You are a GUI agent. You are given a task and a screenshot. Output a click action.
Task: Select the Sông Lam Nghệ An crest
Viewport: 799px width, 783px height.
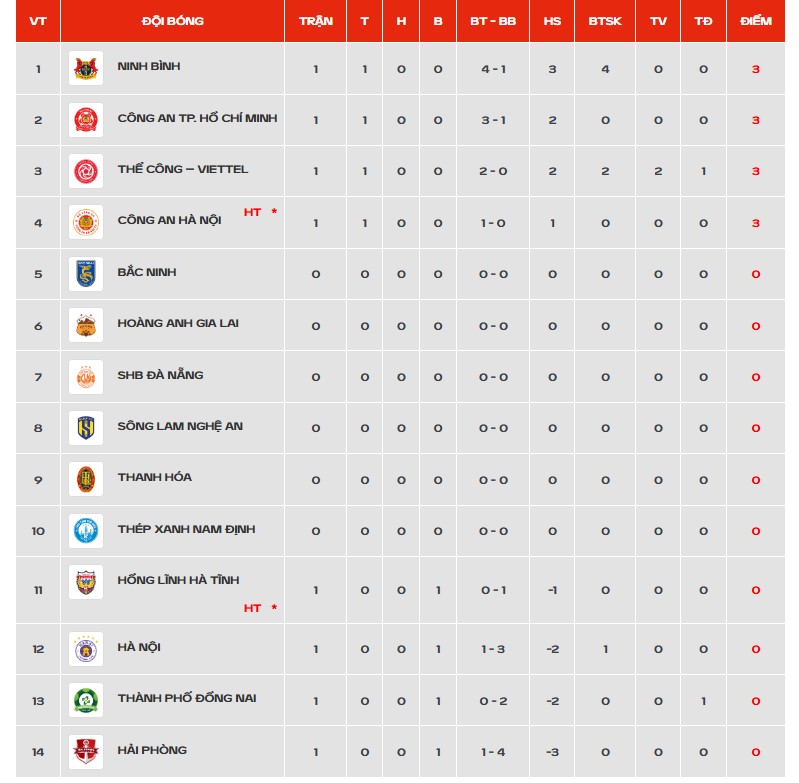[x=86, y=428]
